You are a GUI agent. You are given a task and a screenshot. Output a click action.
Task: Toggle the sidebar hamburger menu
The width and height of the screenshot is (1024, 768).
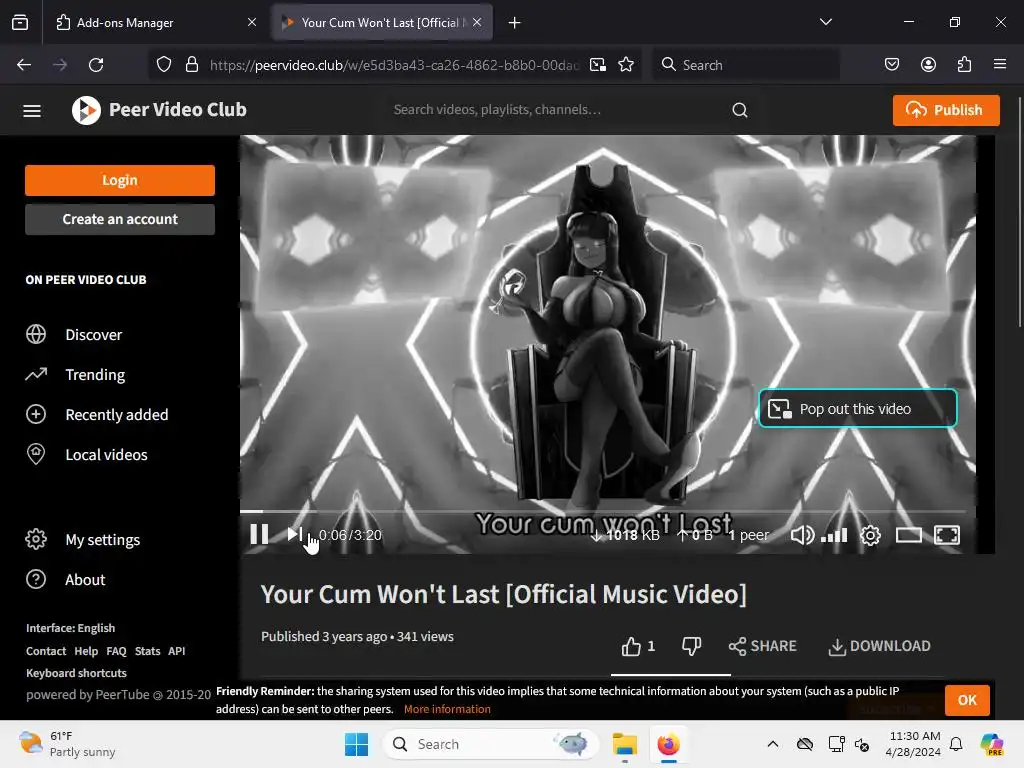(x=32, y=111)
